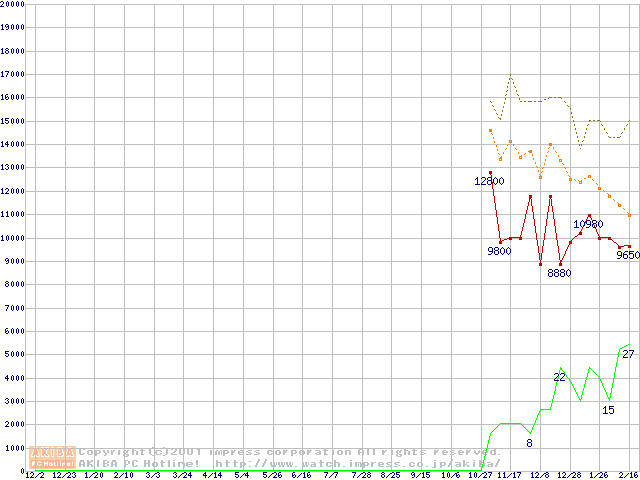640x480 pixels.
Task: Select the 9800 data label
Action: point(499,251)
